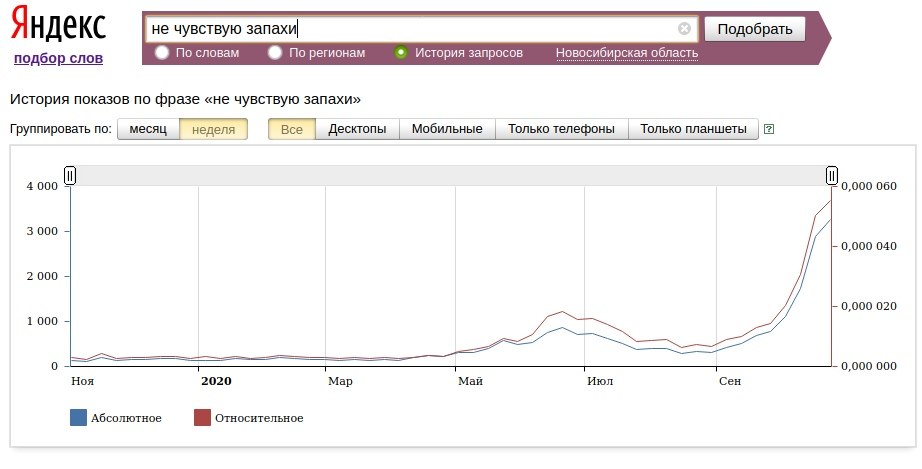Click the right range slider handle
Screen dimensions: 922x469
pyautogui.click(x=831, y=175)
